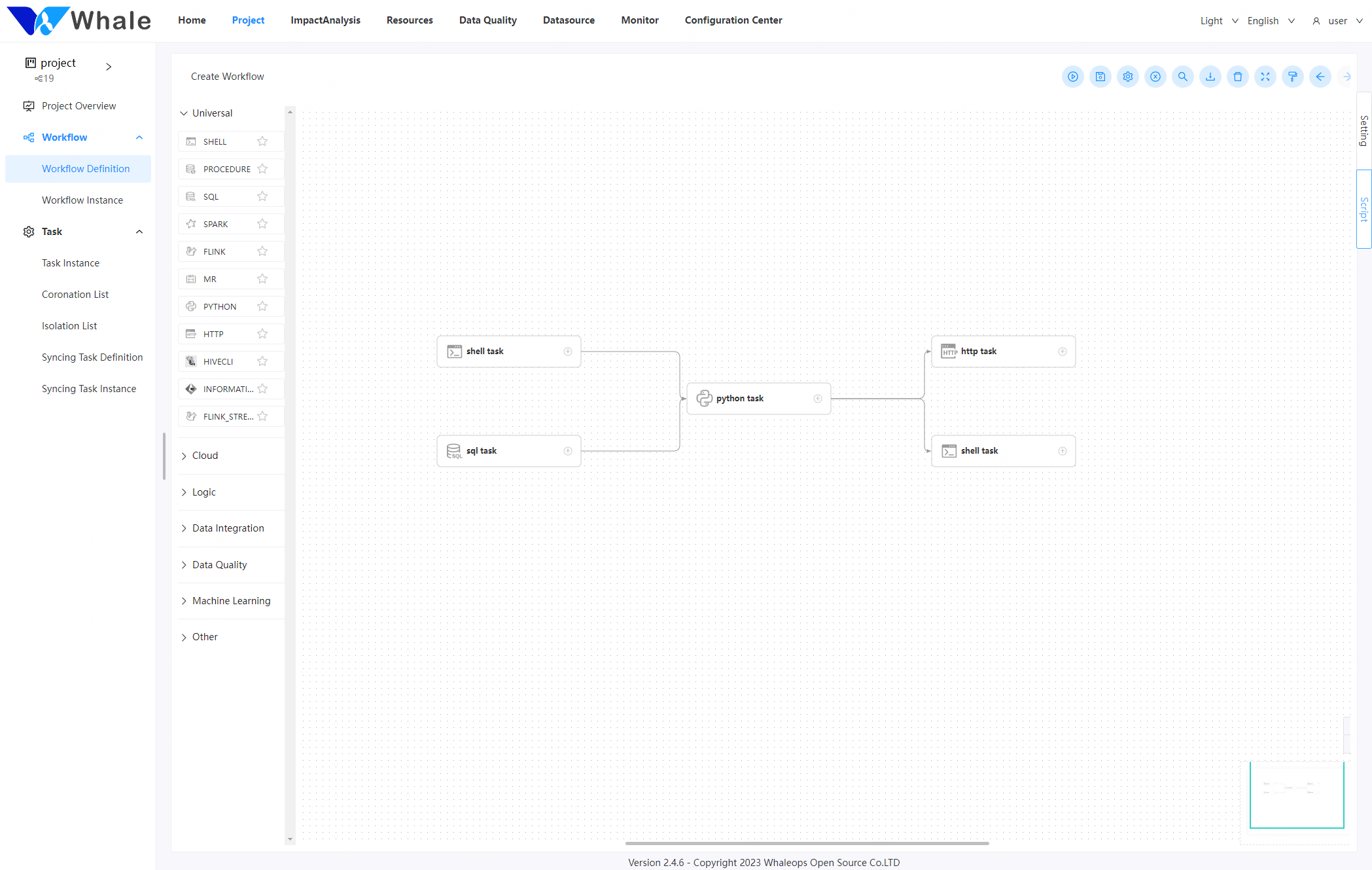This screenshot has height=870, width=1372.
Task: Click the trash delete toolbar icon
Action: (1238, 77)
